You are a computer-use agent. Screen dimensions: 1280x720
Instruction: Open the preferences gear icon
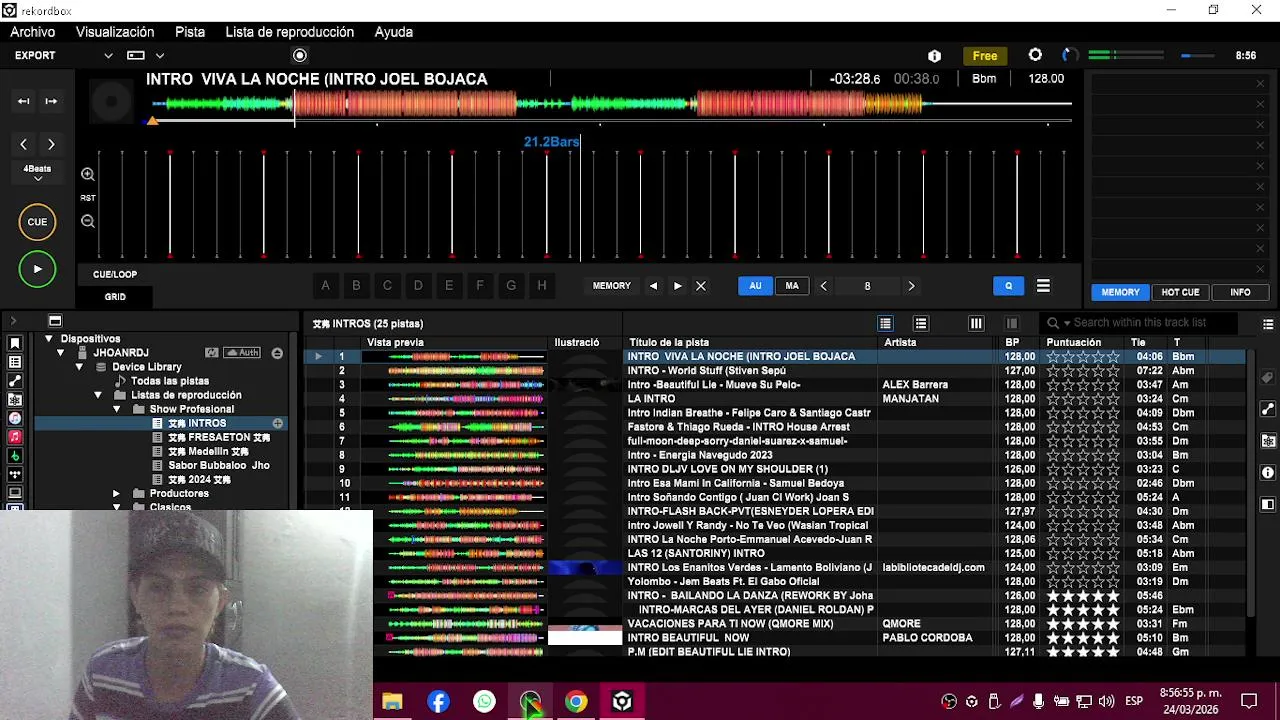(x=1035, y=55)
